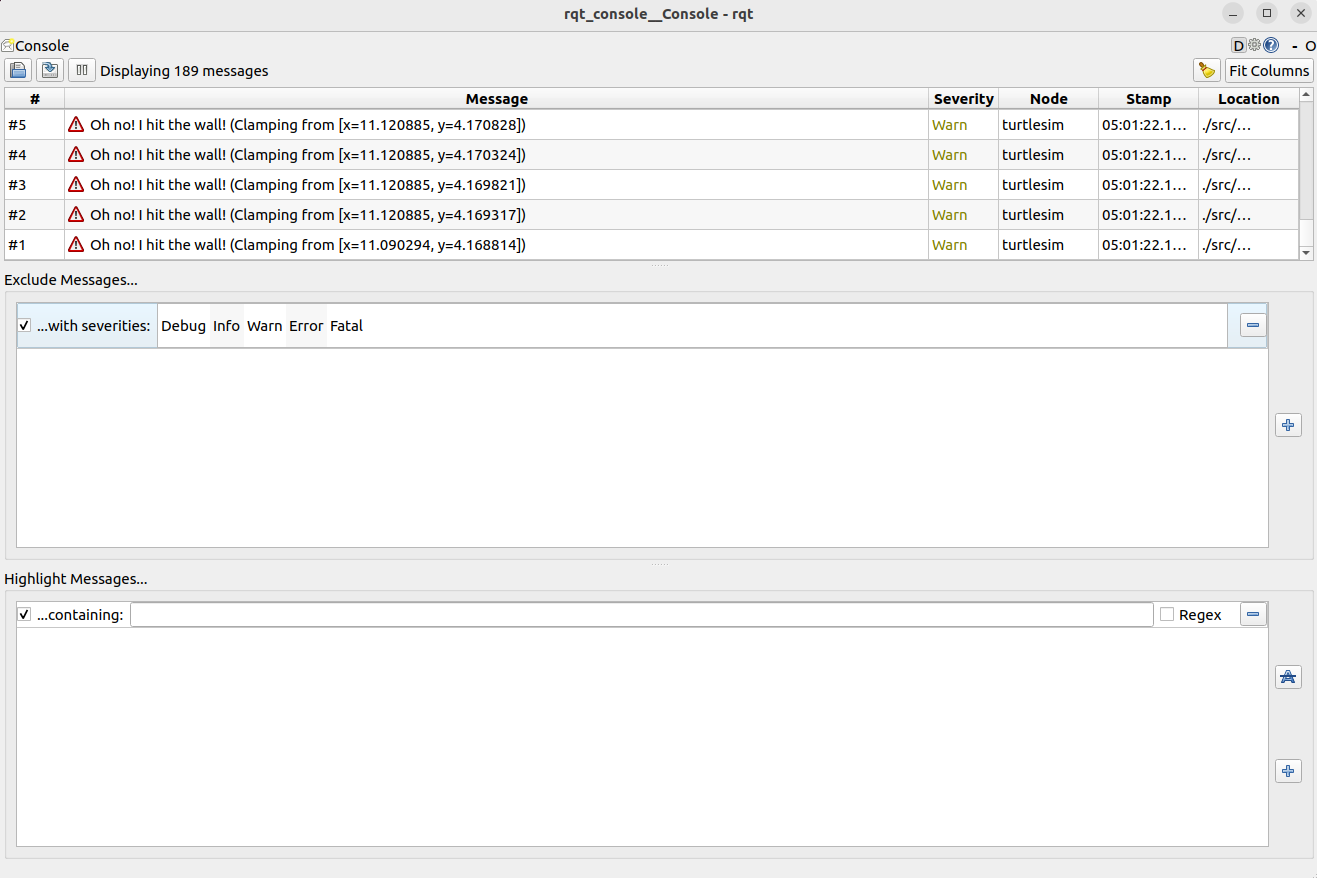1317x878 pixels.
Task: Sort by the Severity column header
Action: coord(964,99)
